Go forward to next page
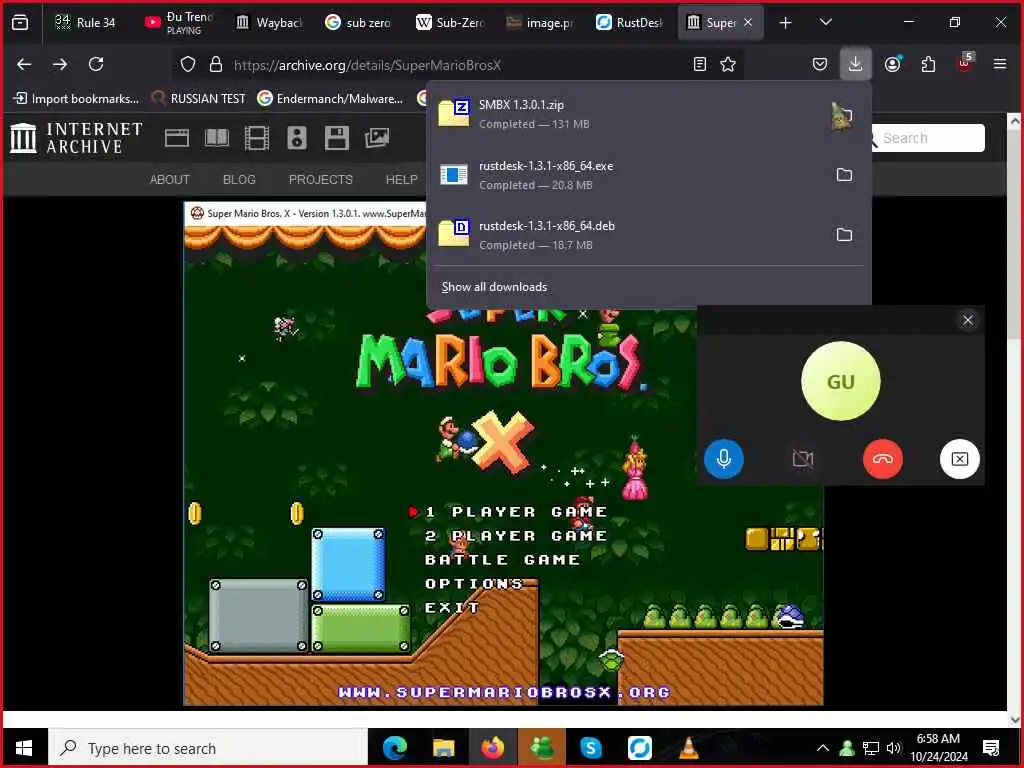This screenshot has width=1024, height=768. pos(60,64)
